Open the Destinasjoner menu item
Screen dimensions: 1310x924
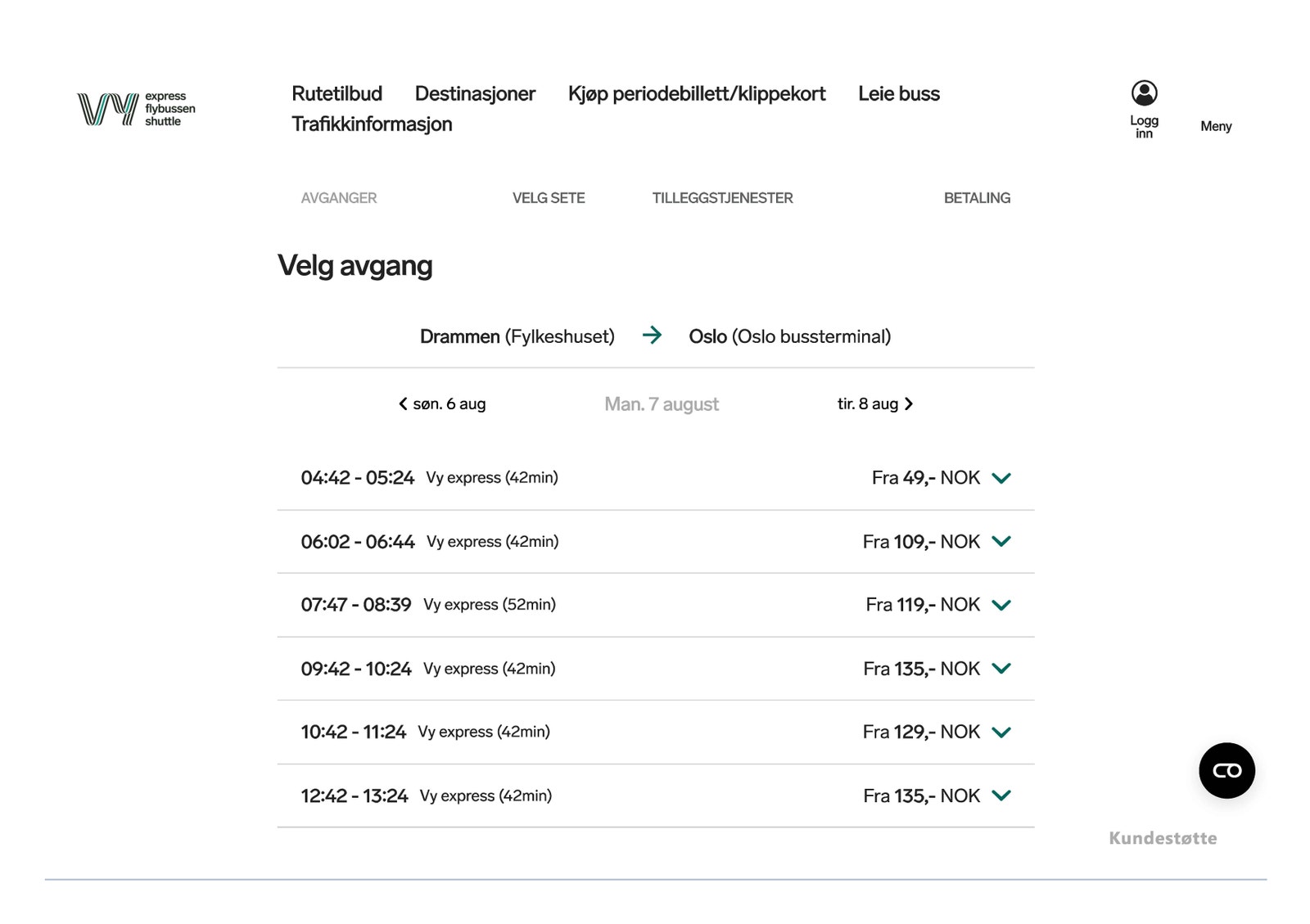(x=475, y=93)
